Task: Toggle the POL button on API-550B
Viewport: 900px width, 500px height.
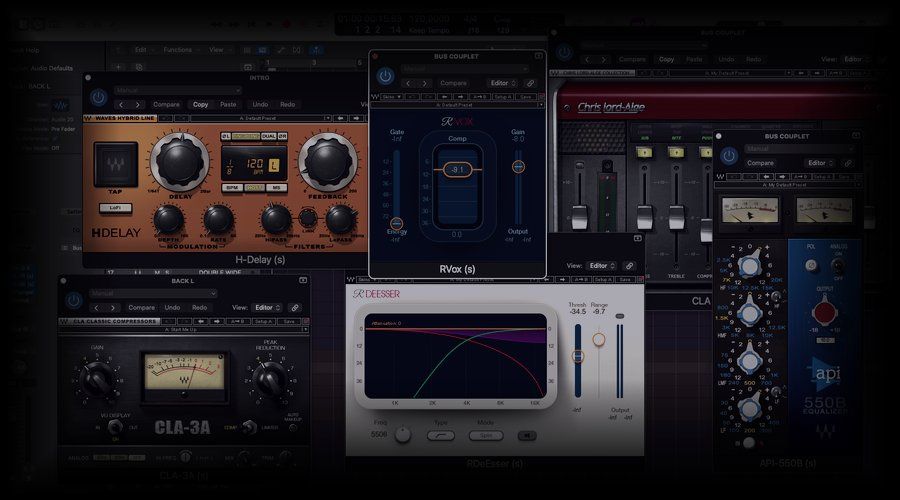Action: point(810,265)
